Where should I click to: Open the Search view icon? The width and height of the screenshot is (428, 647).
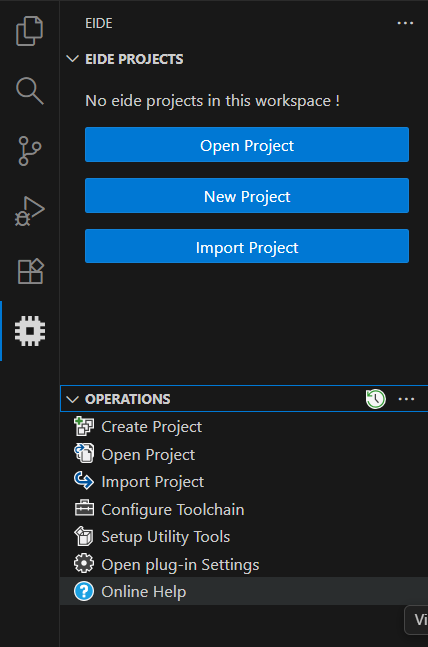coord(29,90)
